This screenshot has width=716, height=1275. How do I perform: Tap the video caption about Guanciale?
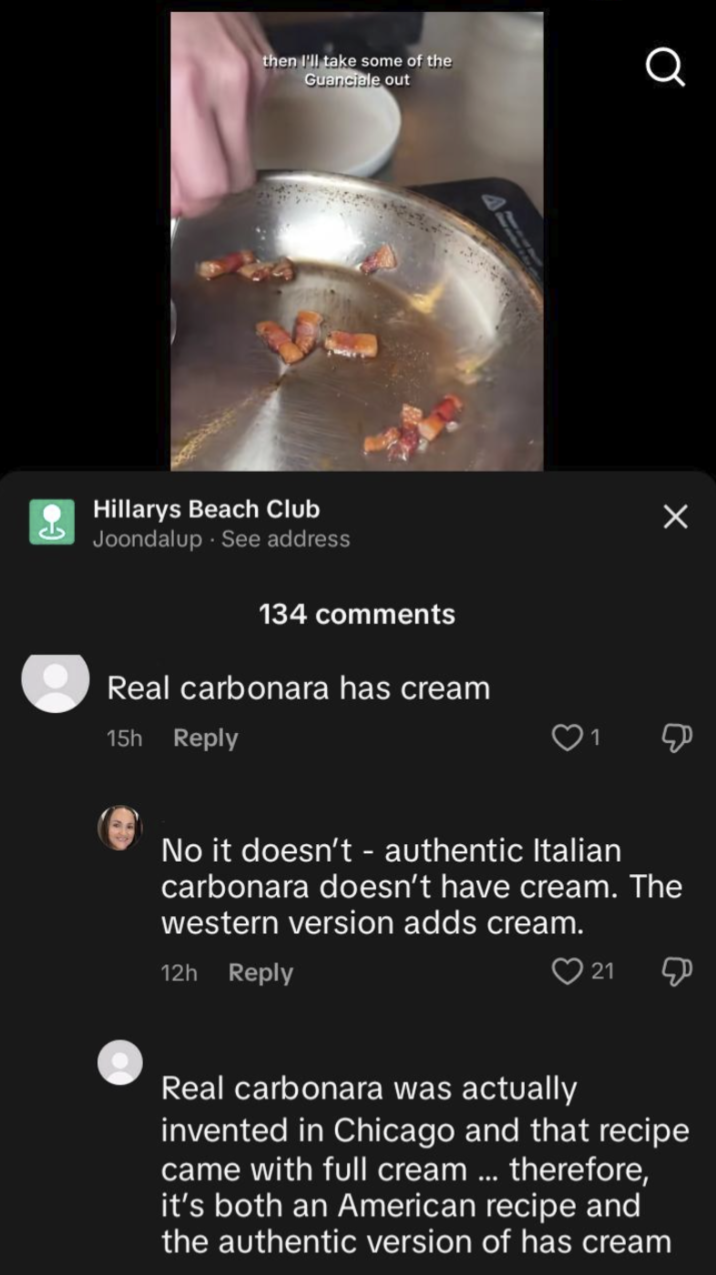357,70
